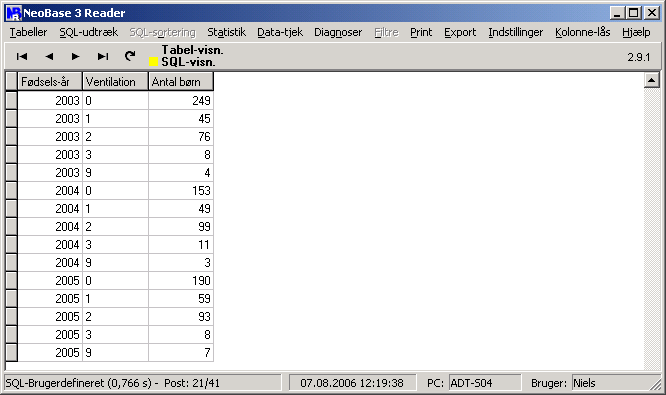The width and height of the screenshot is (666, 395).
Task: Switch to Tabel-visn. view
Action: [x=192, y=50]
